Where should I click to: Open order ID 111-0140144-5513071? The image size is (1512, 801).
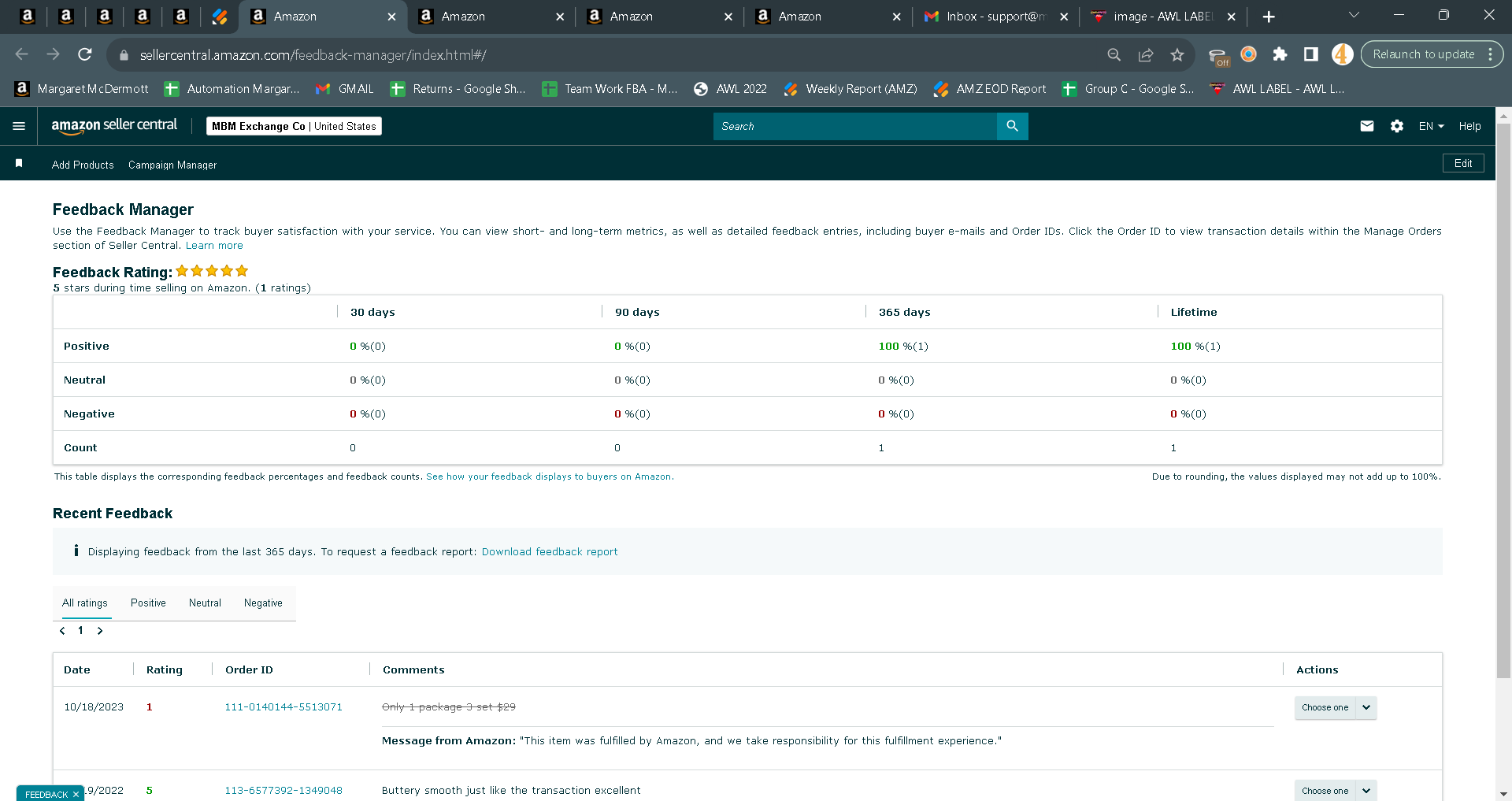283,707
